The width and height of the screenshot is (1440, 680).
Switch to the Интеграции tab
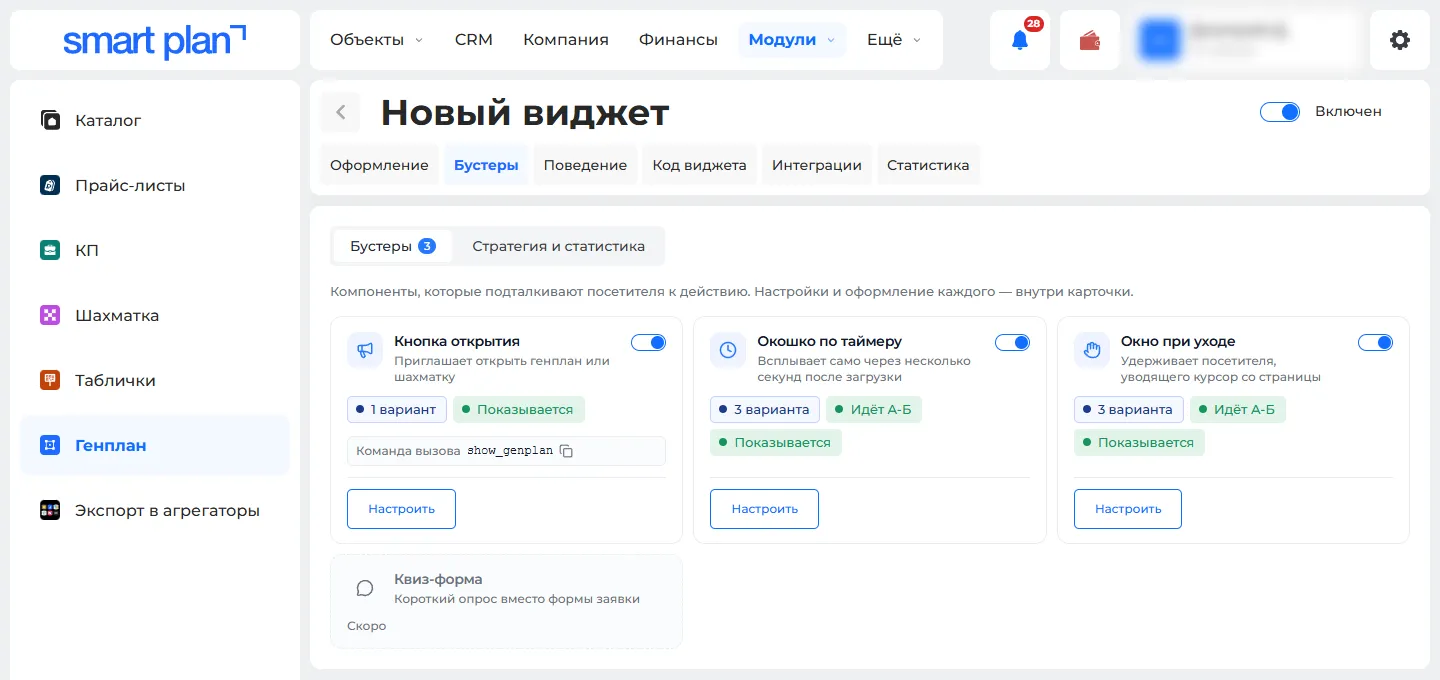[817, 165]
